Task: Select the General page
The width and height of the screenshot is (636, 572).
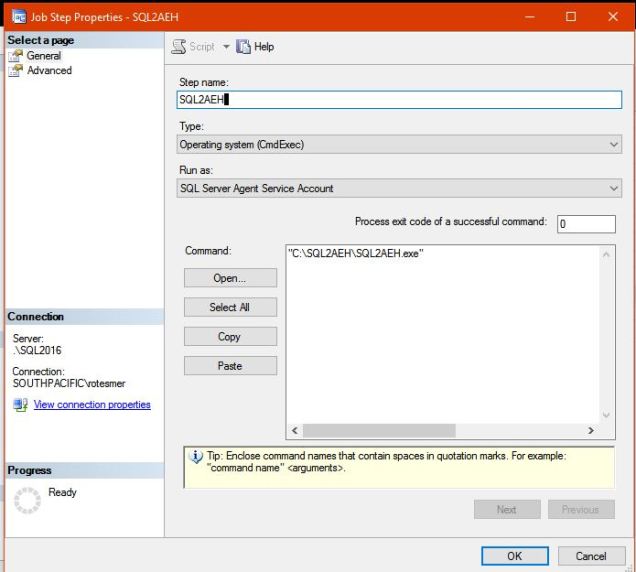Action: pos(44,56)
